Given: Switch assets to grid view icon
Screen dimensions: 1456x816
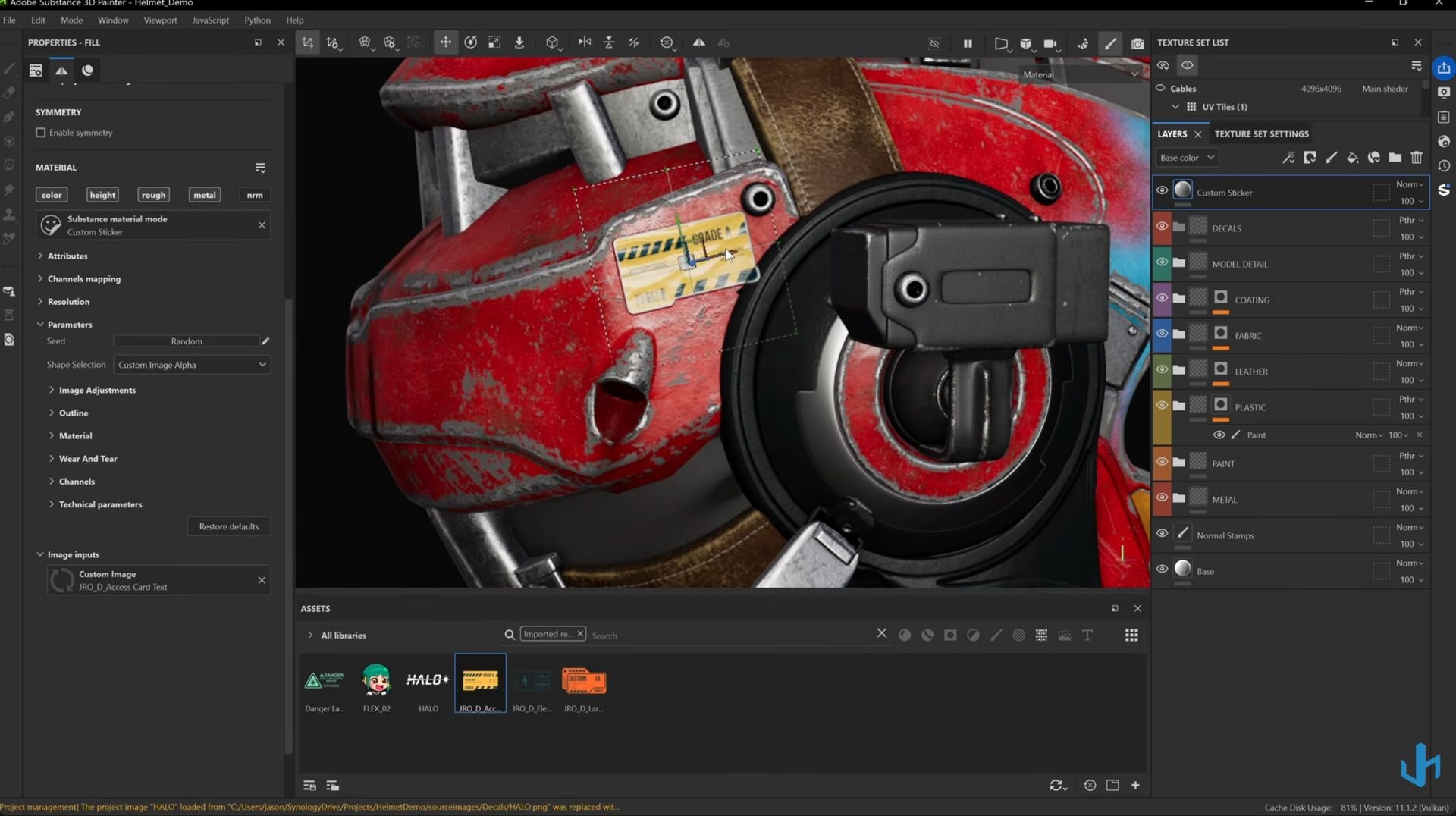Looking at the screenshot, I should tap(1131, 636).
